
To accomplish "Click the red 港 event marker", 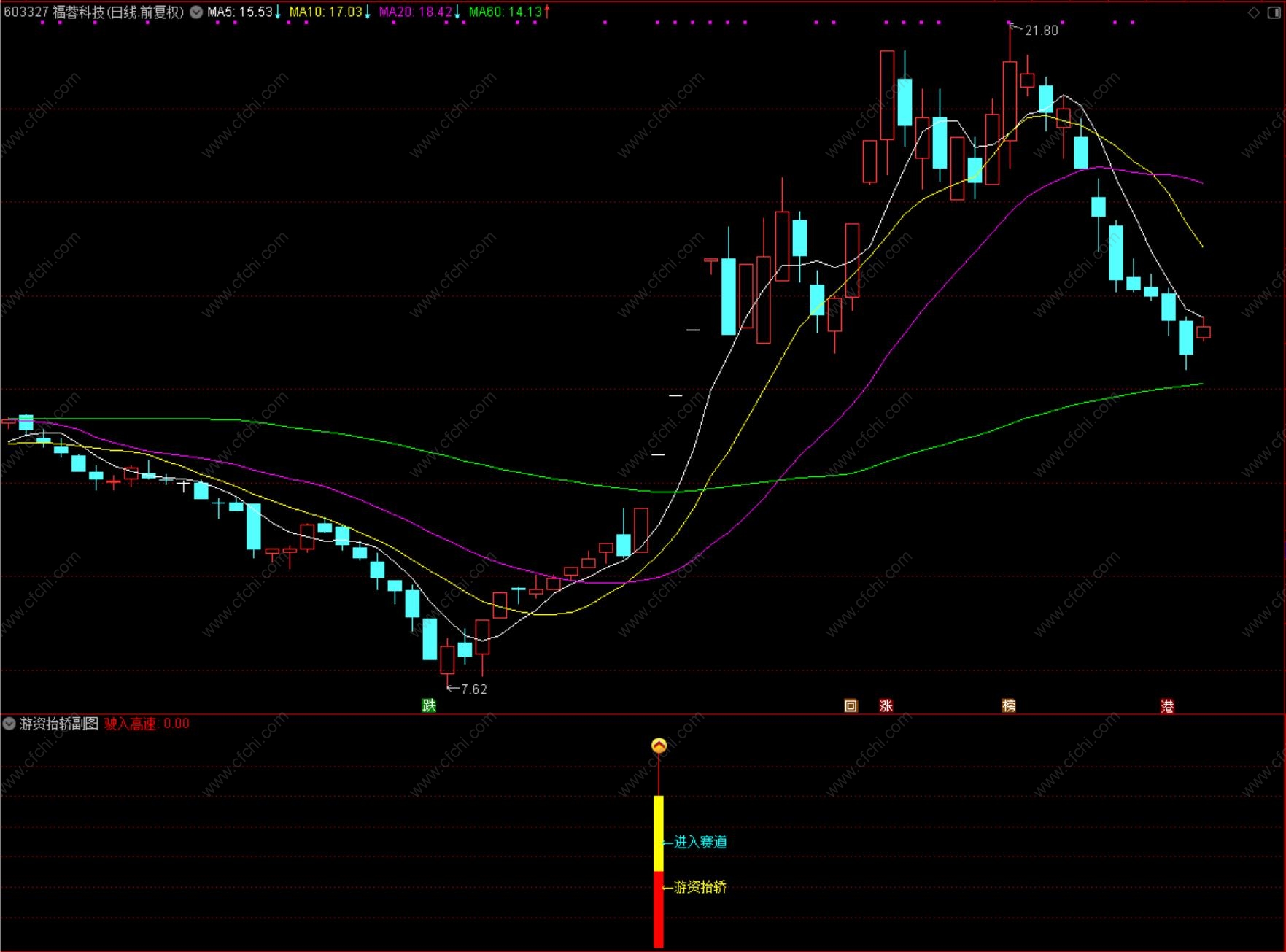I will click(x=1167, y=705).
